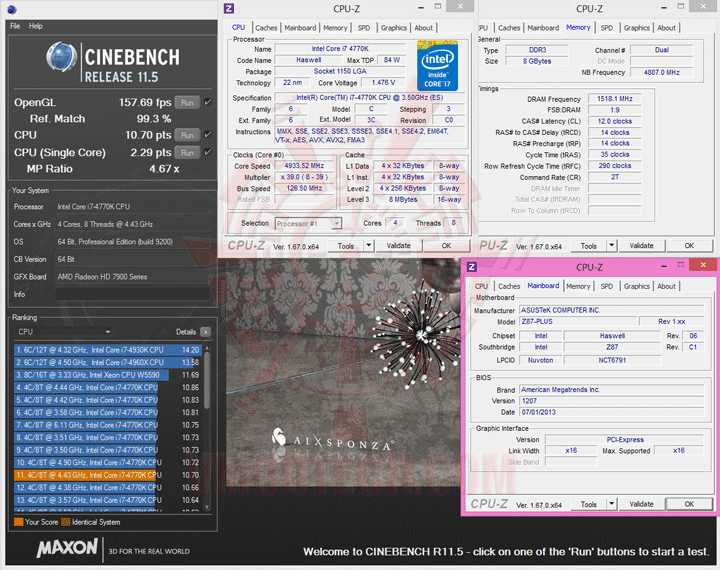Select ranking row 10 at 4.90 GHz
Image resolution: width=720 pixels, height=570 pixels.
point(108,463)
